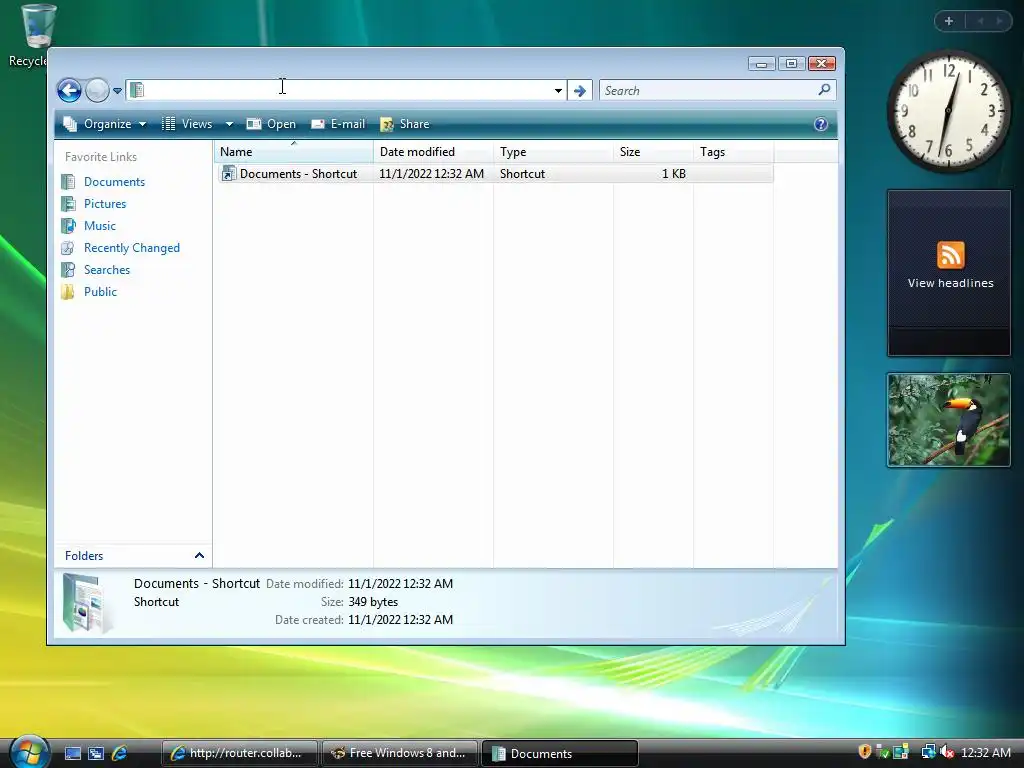Sort by the Date modified column header

point(434,152)
